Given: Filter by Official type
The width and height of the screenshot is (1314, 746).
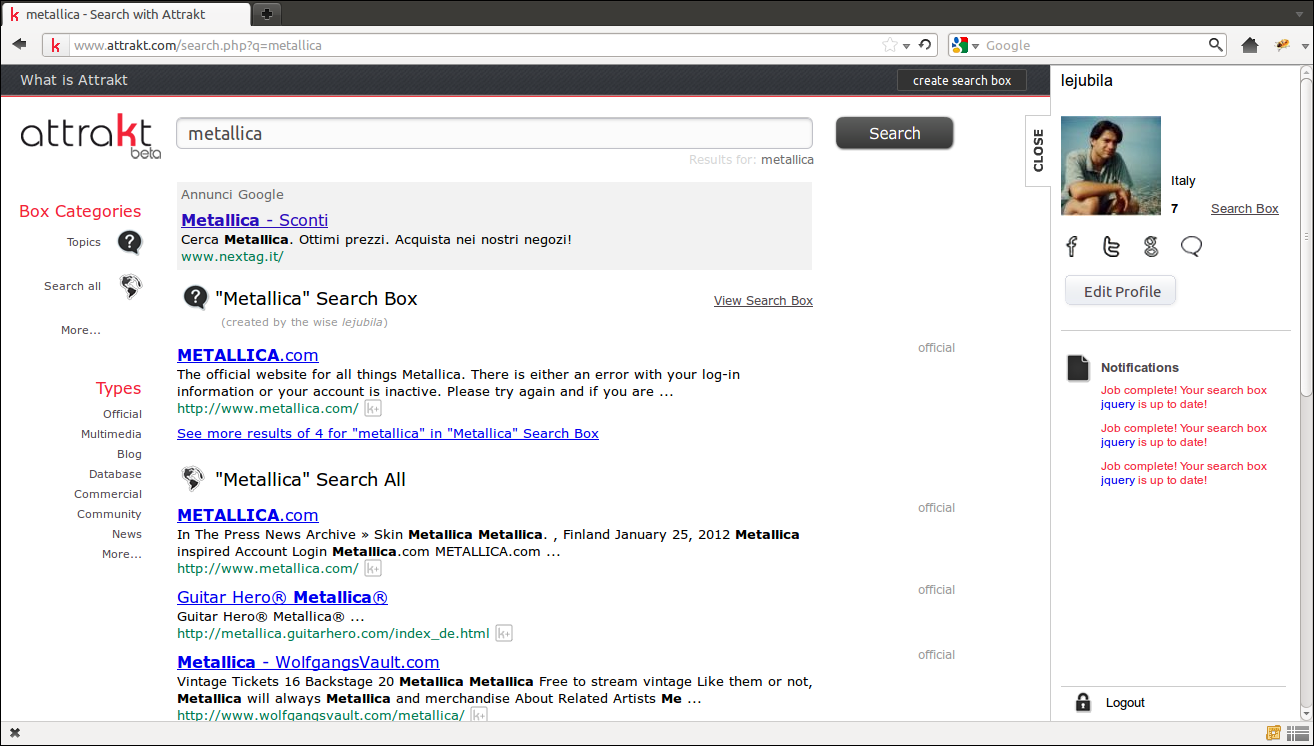Looking at the screenshot, I should point(122,414).
